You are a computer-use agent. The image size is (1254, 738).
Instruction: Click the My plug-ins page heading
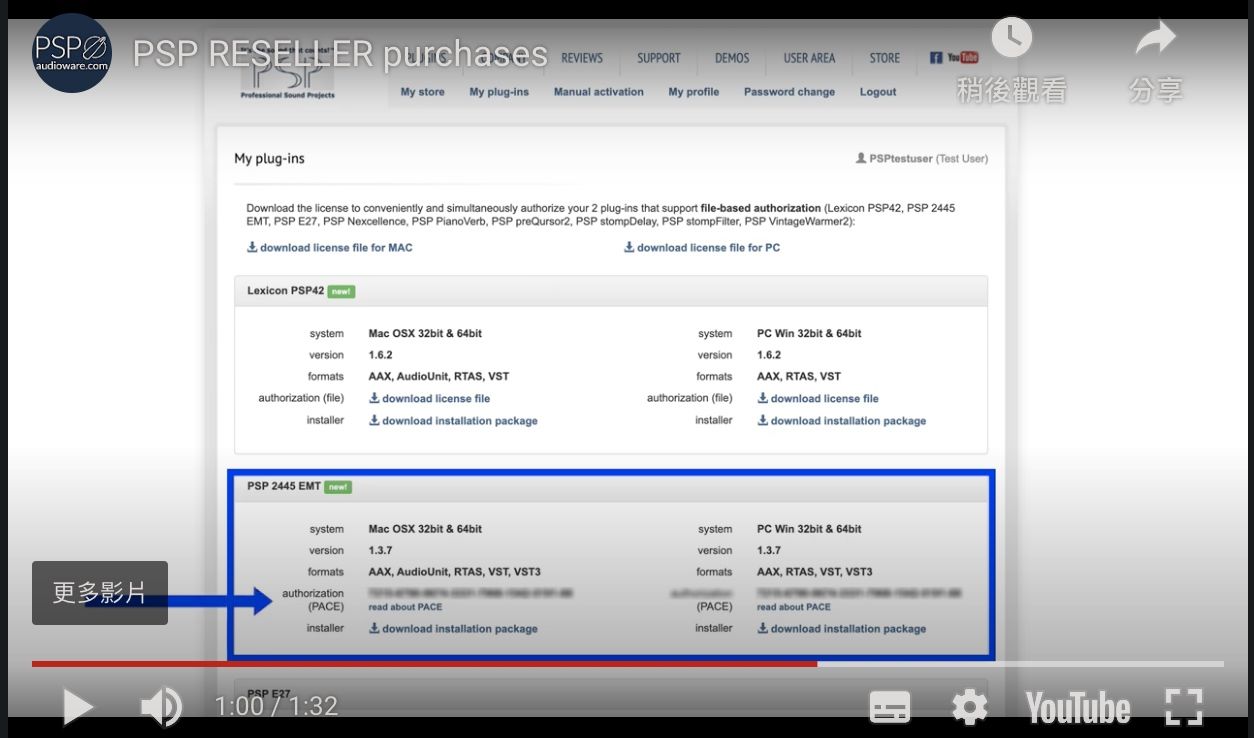click(270, 159)
